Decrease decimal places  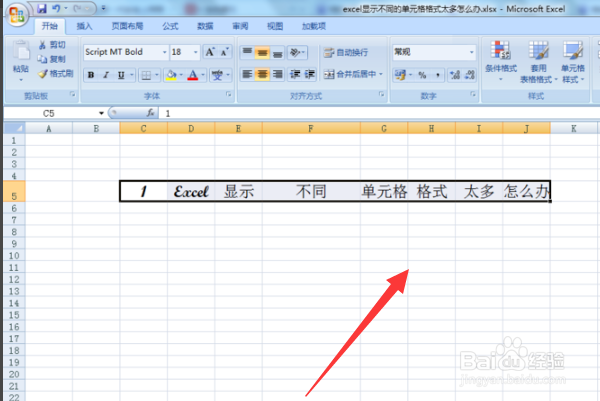click(x=470, y=75)
